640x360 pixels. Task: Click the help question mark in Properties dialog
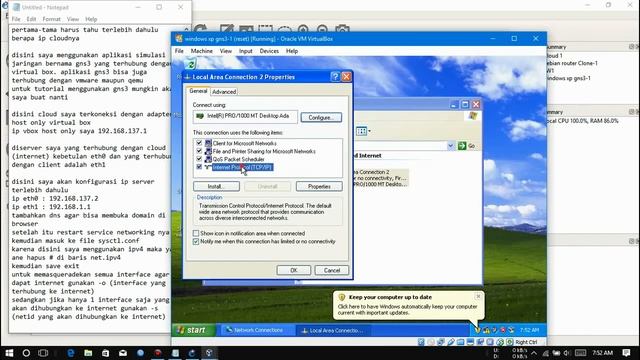(x=335, y=77)
